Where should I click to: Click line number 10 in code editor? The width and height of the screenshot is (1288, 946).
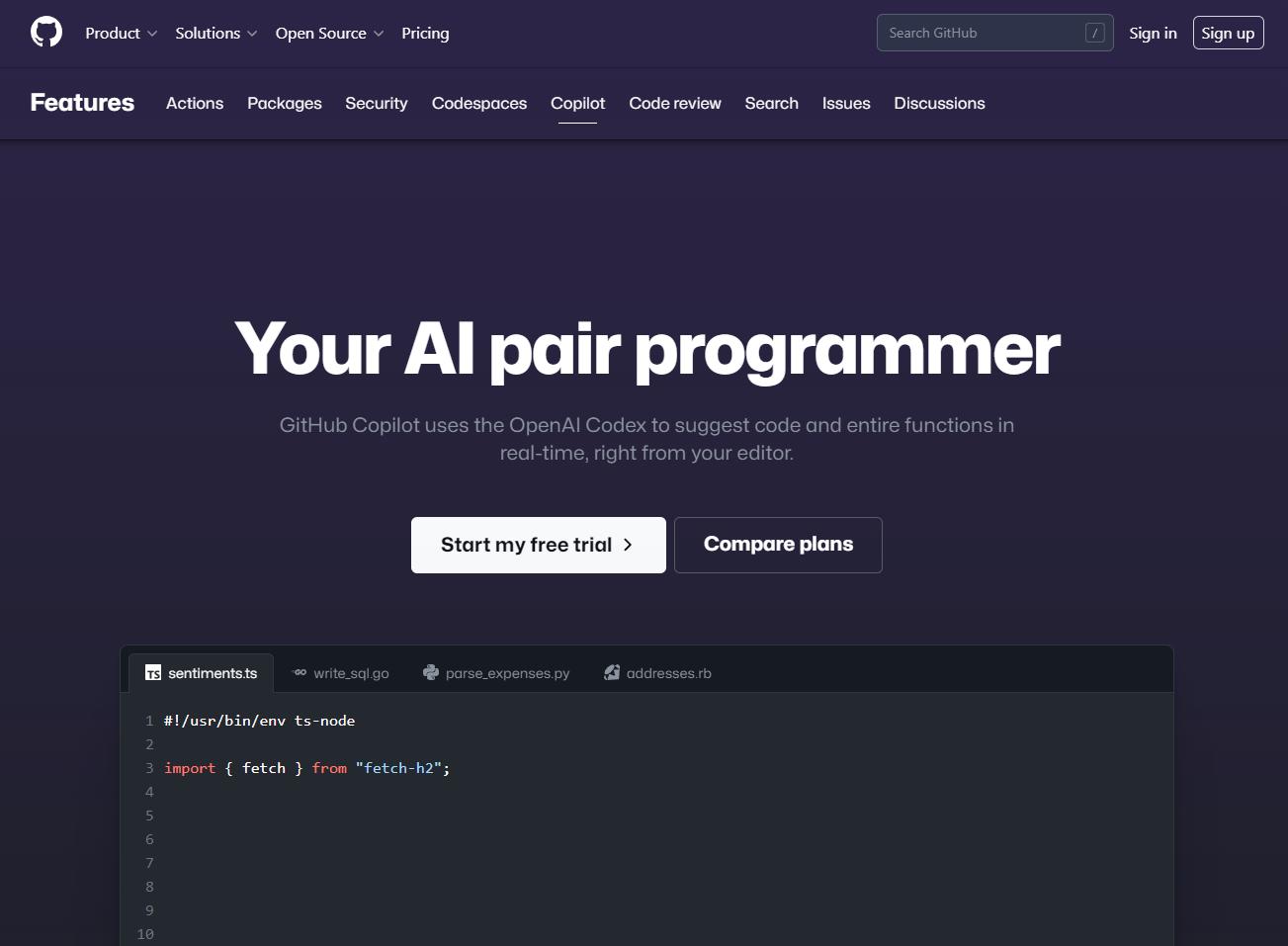coord(145,934)
